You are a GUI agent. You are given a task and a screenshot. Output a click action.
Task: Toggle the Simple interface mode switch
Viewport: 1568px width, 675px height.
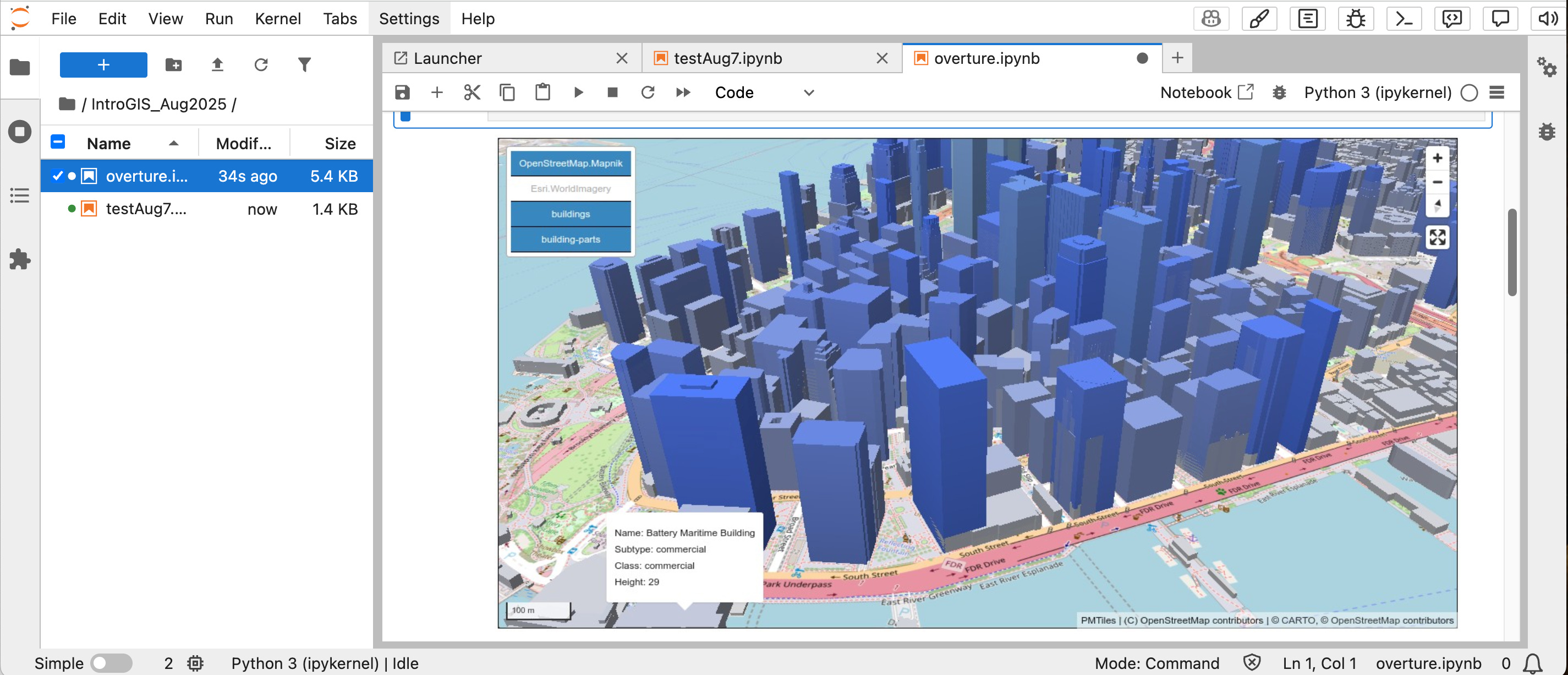(111, 663)
